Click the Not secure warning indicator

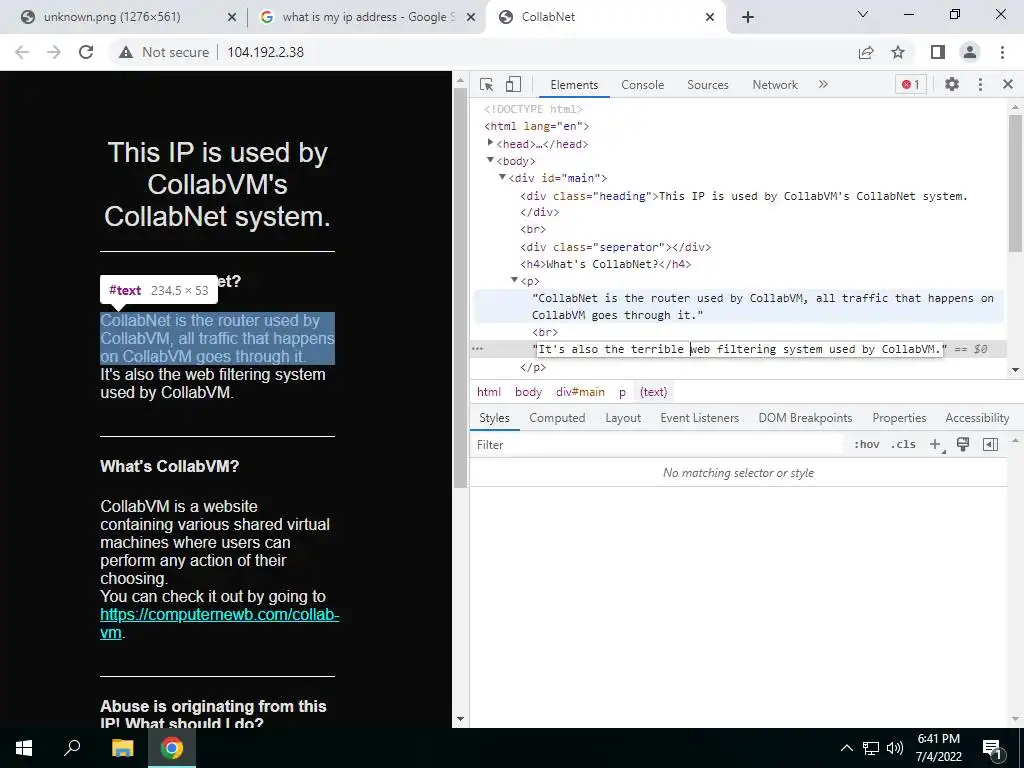click(x=164, y=52)
